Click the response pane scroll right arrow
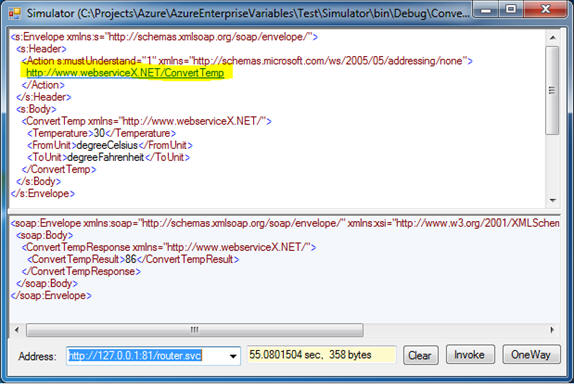 tap(552, 330)
